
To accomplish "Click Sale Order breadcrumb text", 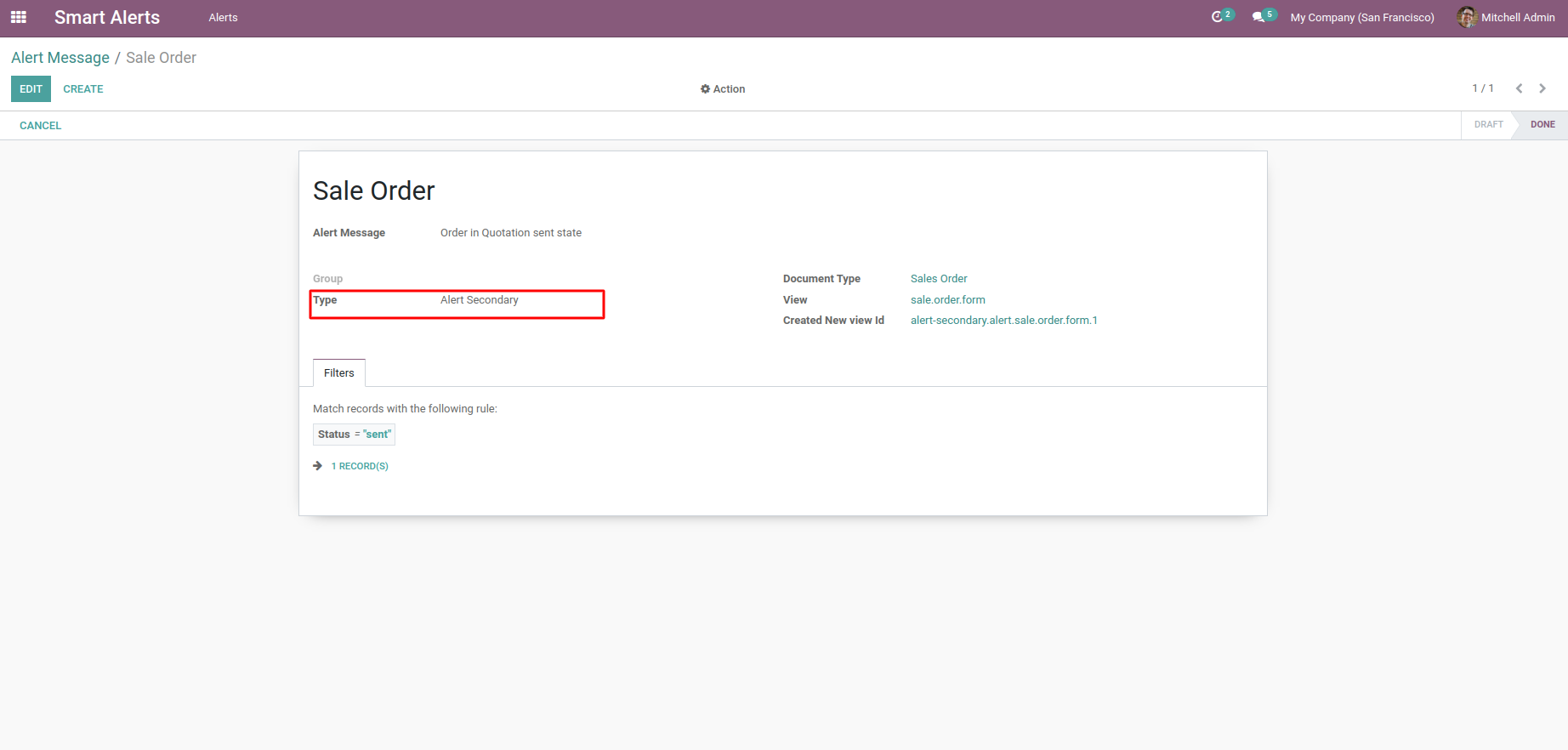I will click(162, 58).
